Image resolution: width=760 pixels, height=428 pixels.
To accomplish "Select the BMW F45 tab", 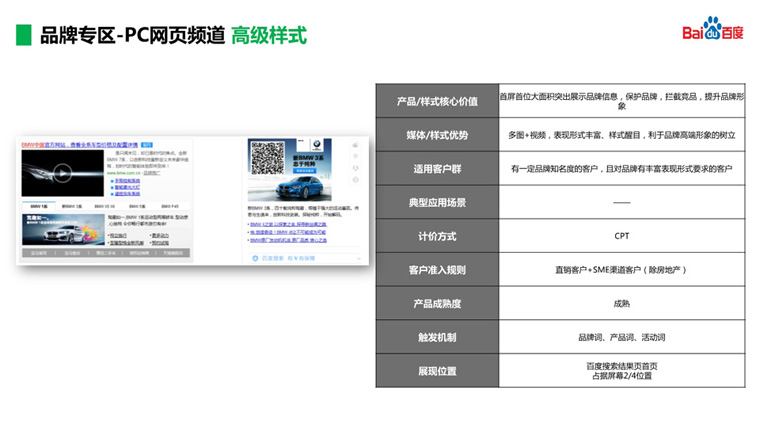I will click(x=170, y=206).
